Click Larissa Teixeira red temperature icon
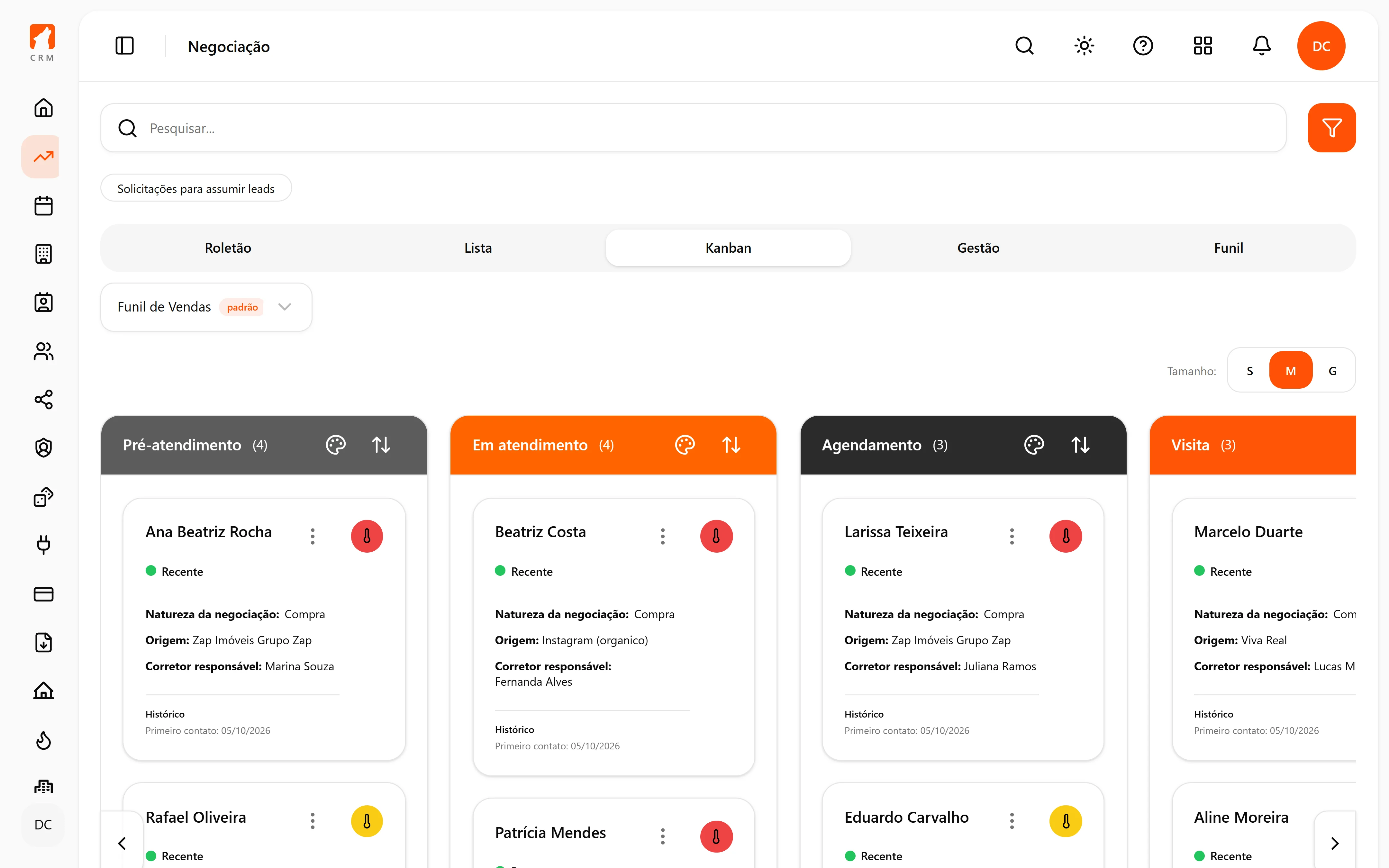The image size is (1389, 868). pos(1066,536)
